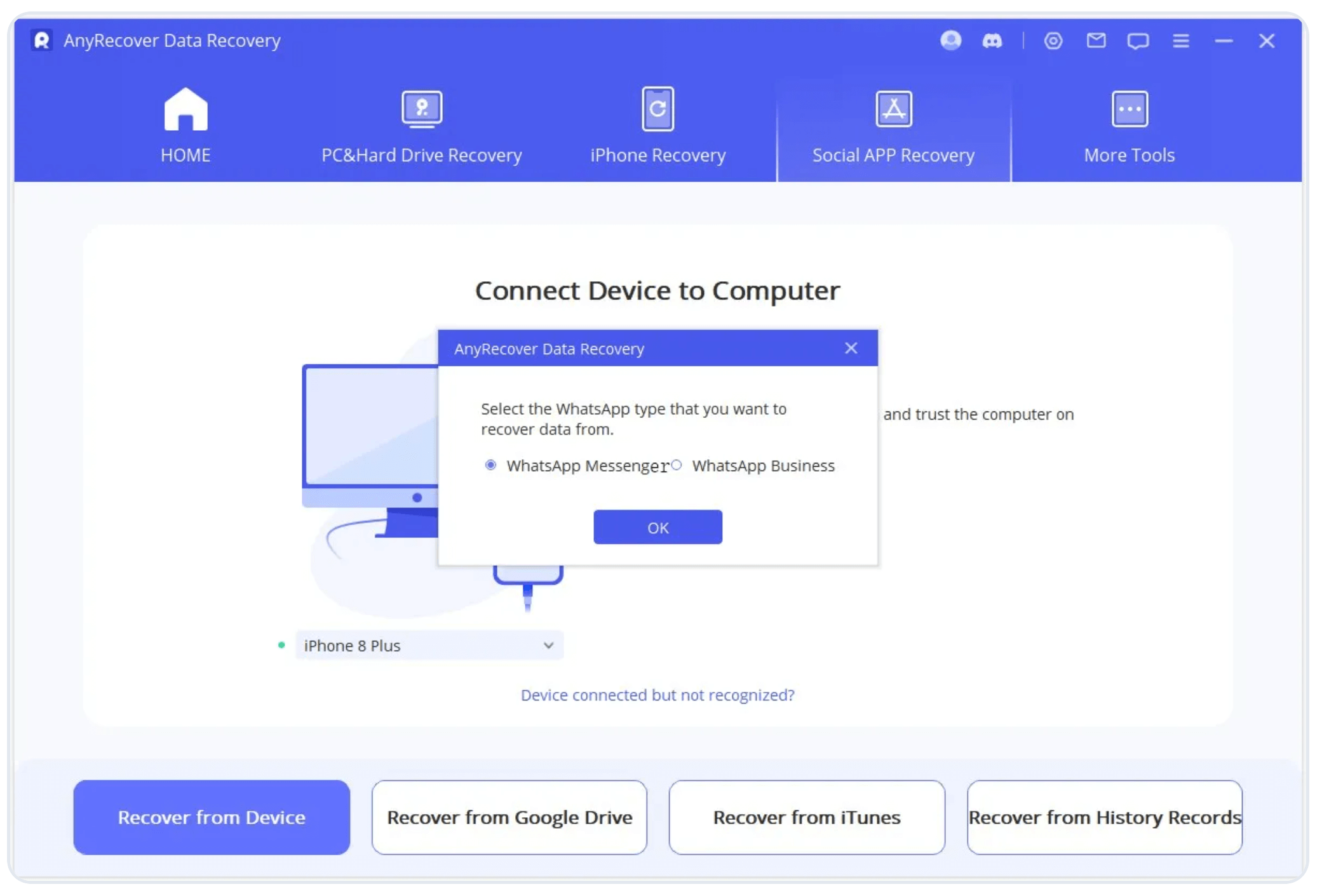The height and width of the screenshot is (896, 1322).
Task: Click the HOME house icon
Action: coord(185,110)
